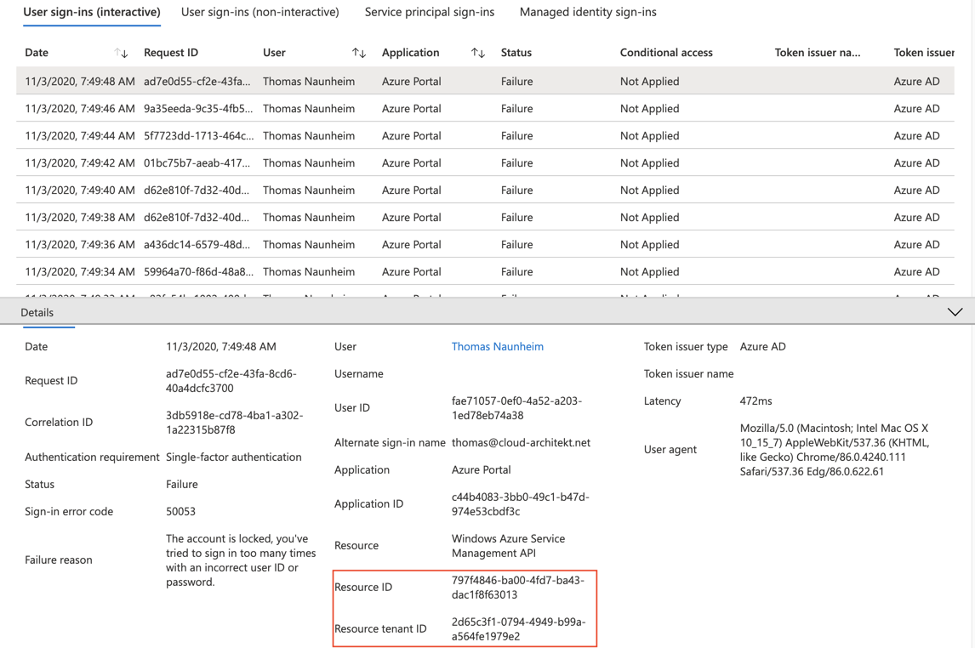
Task: Click Windows Azure Service Management API resource
Action: 508,546
